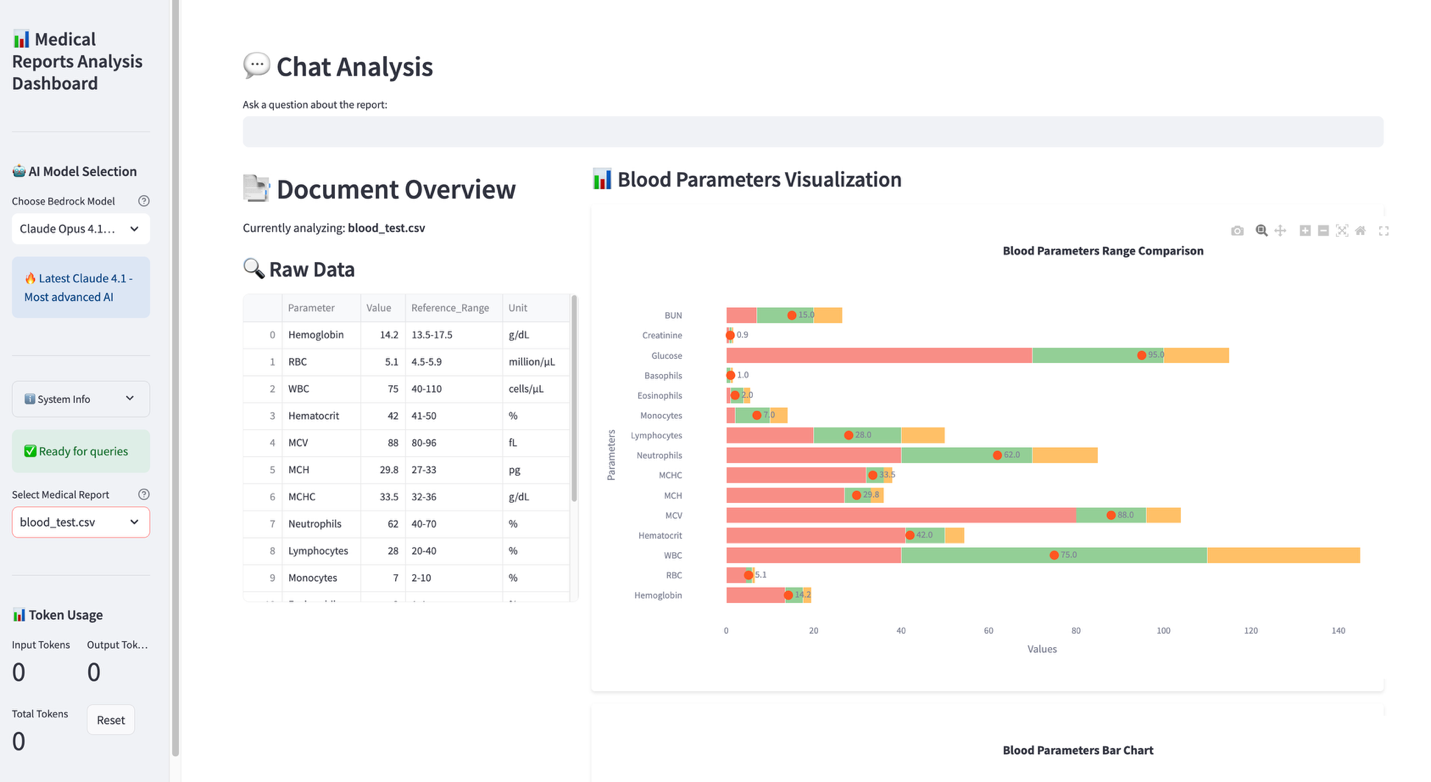Zoom out on the Blood Parameters chart
Viewport: 1431px width, 782px height.
pos(1323,231)
